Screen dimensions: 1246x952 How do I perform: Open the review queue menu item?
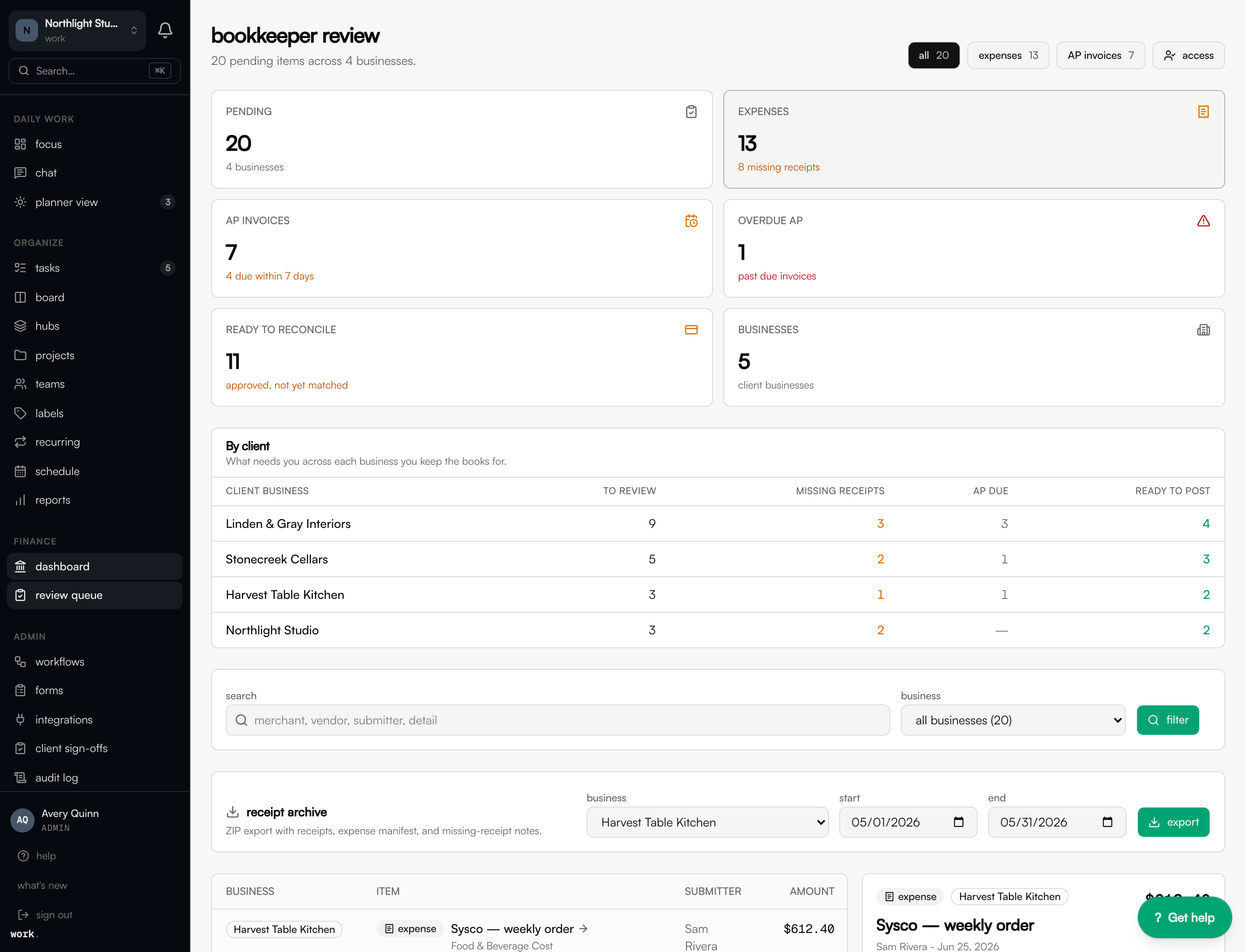[95, 595]
